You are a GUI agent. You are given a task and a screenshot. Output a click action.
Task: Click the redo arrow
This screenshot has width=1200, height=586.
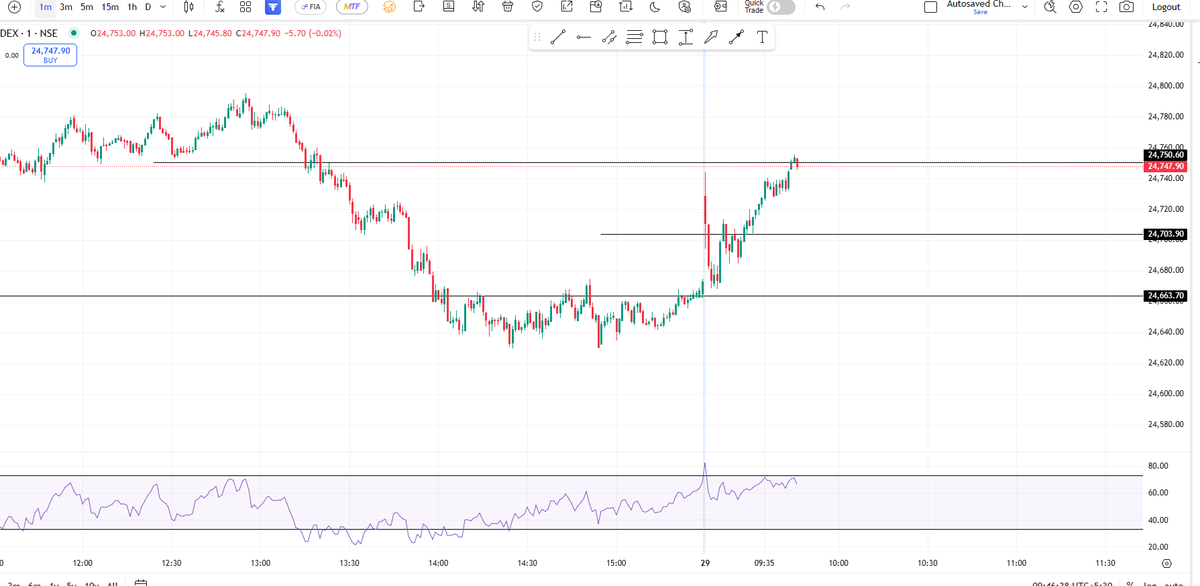846,7
